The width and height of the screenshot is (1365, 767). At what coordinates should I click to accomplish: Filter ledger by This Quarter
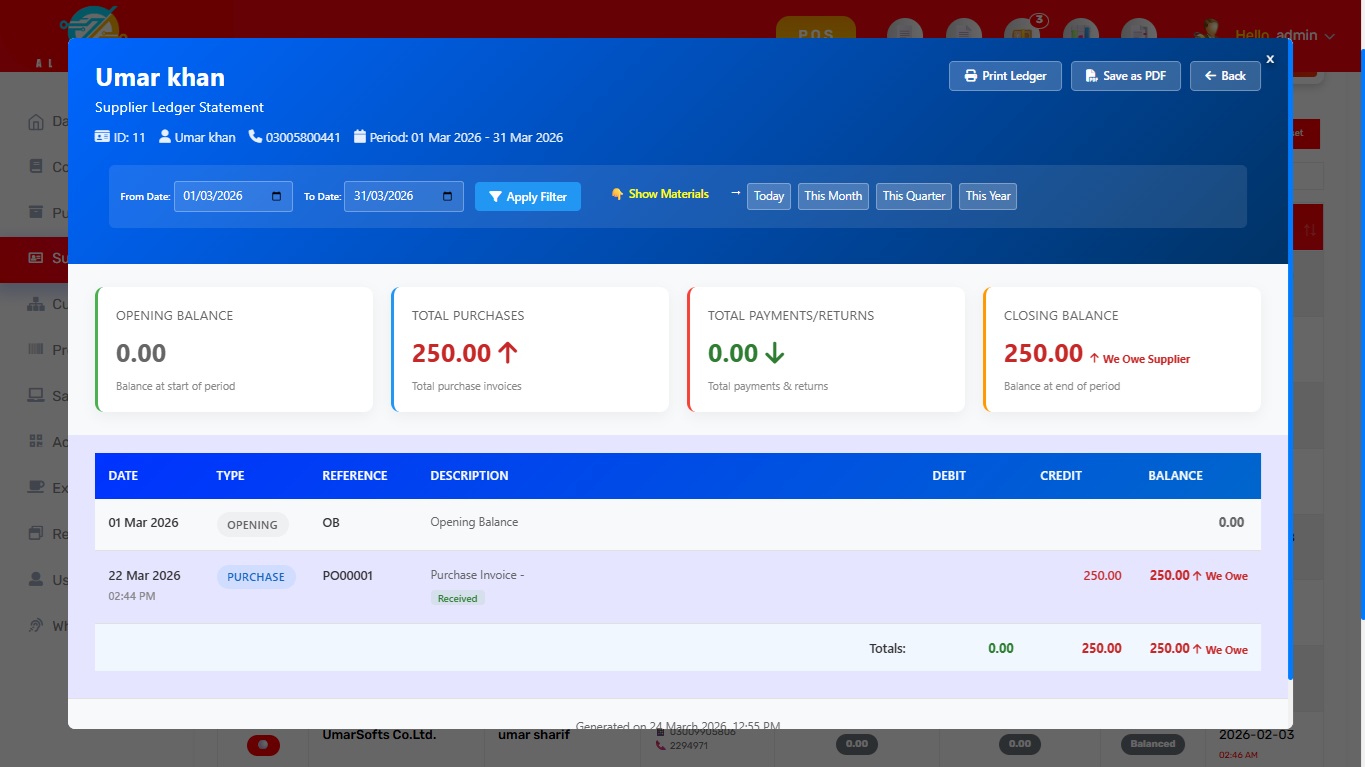click(913, 196)
